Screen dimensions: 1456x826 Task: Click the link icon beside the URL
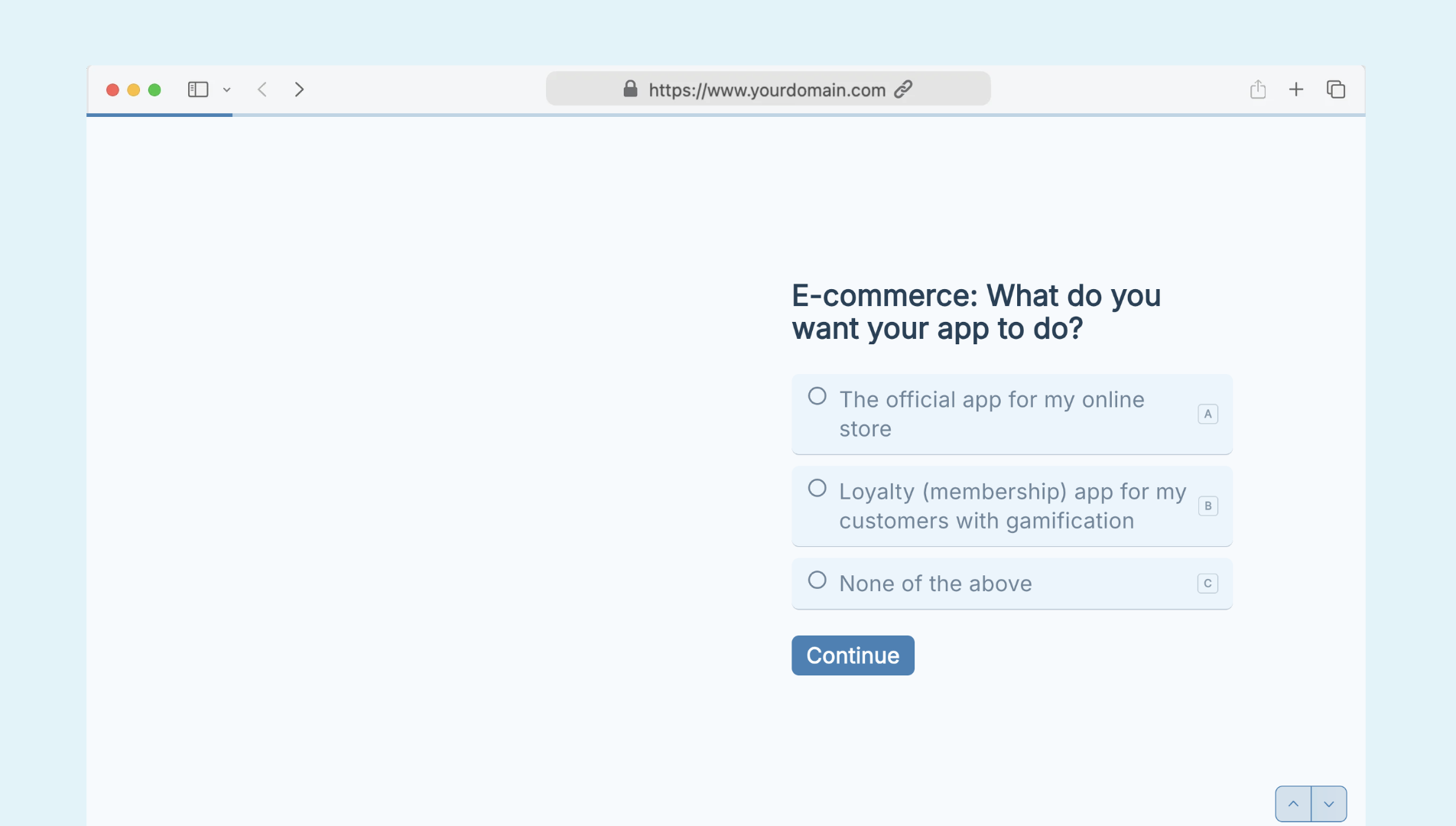point(903,89)
